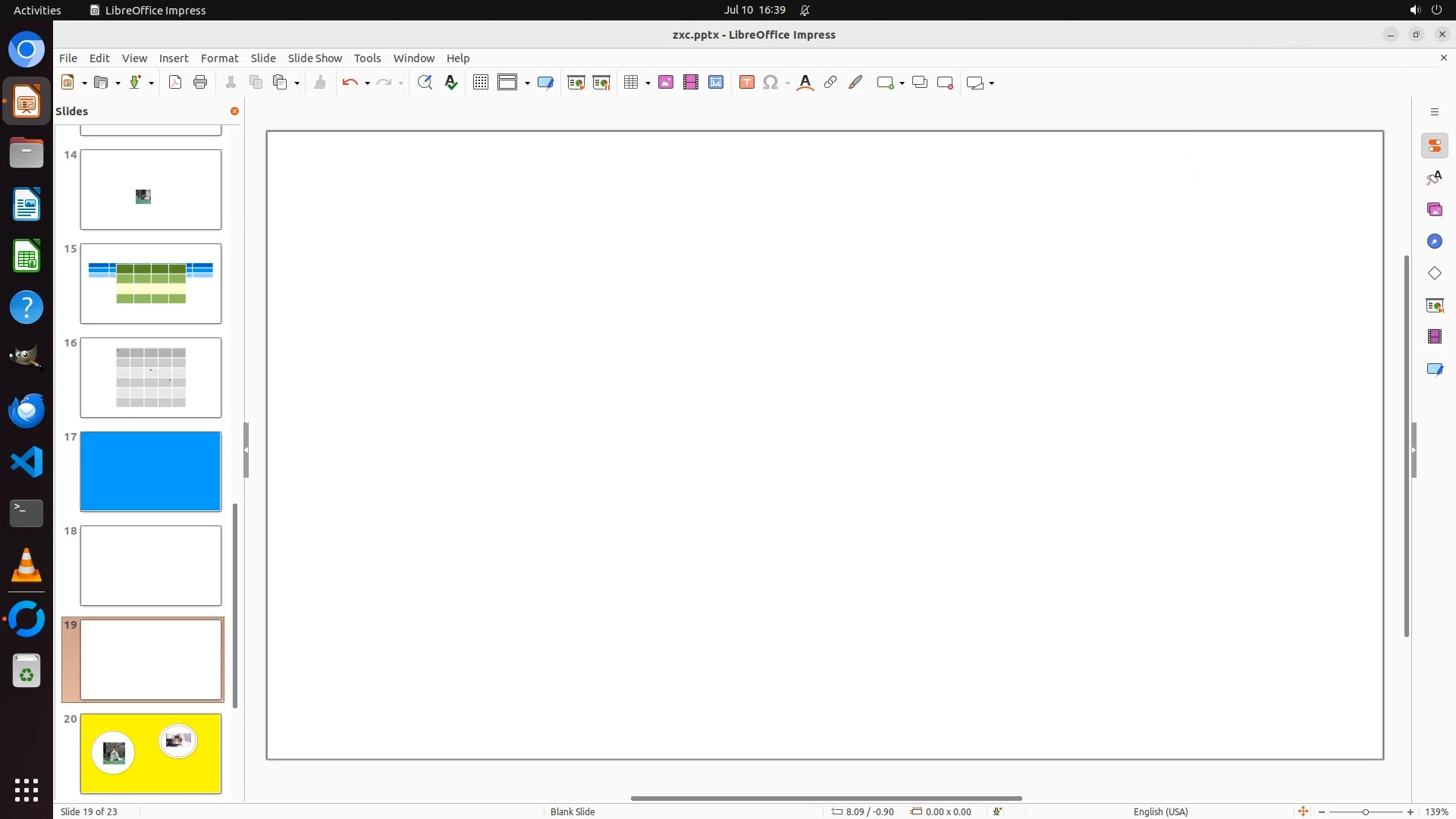This screenshot has height=819, width=1456.
Task: Toggle Display Grid button
Action: [x=481, y=83]
